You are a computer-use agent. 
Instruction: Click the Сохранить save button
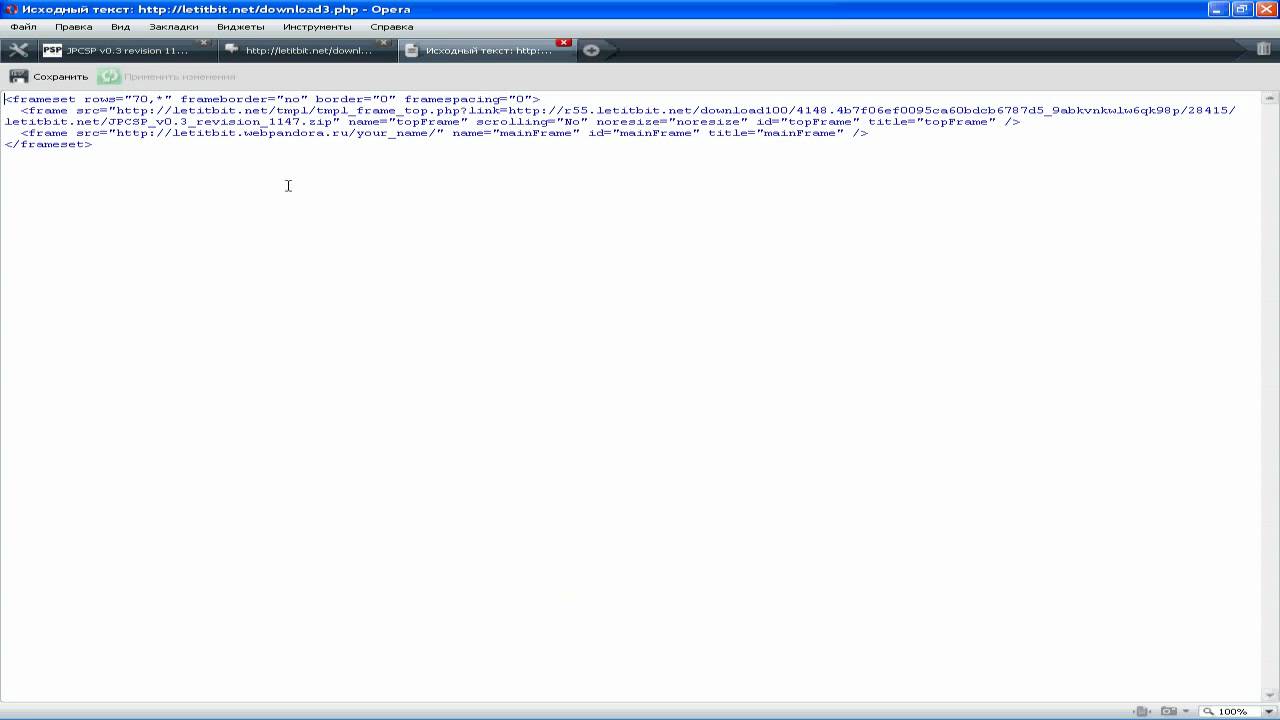(x=49, y=76)
